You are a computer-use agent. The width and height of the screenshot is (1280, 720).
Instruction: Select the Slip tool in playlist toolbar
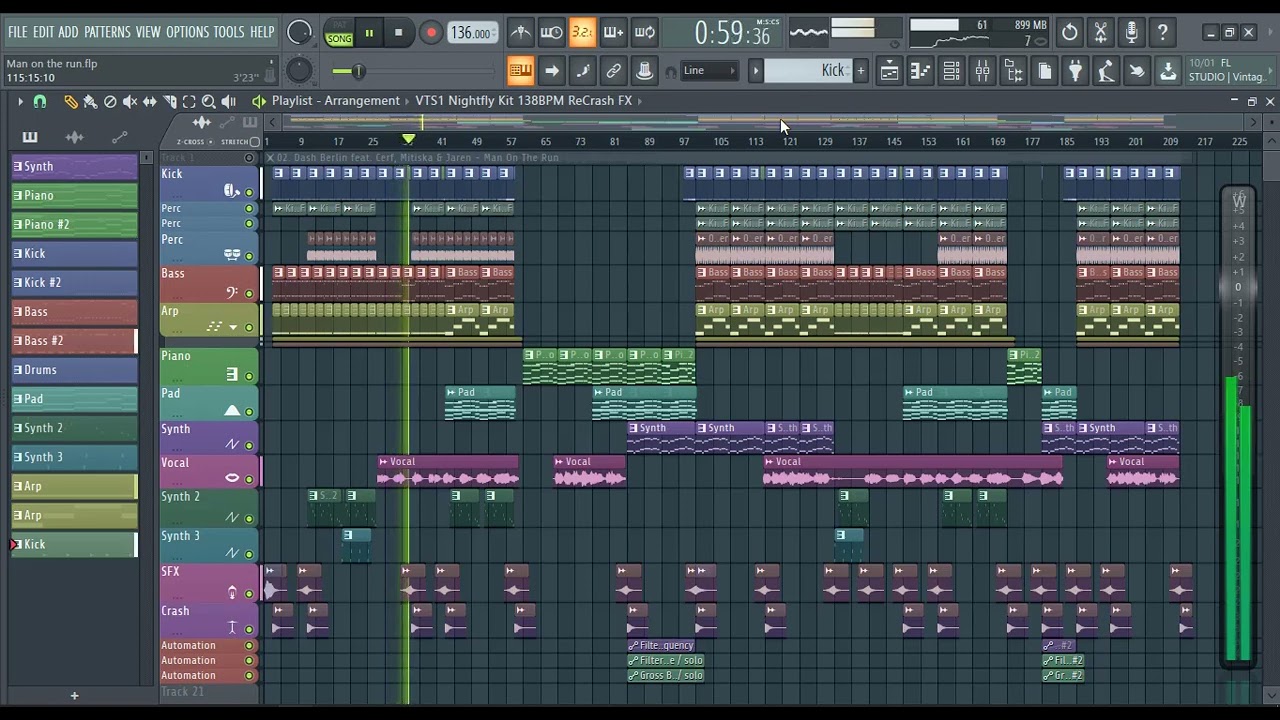click(x=150, y=101)
